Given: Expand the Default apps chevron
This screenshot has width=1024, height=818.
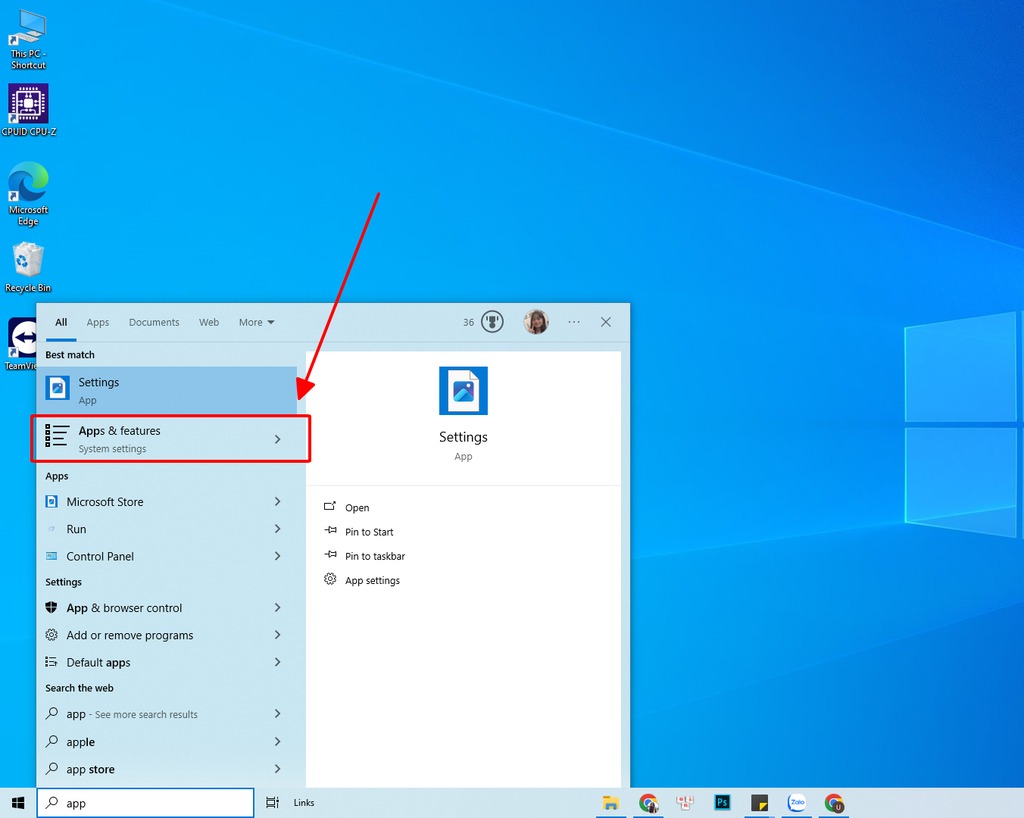Looking at the screenshot, I should click(278, 662).
